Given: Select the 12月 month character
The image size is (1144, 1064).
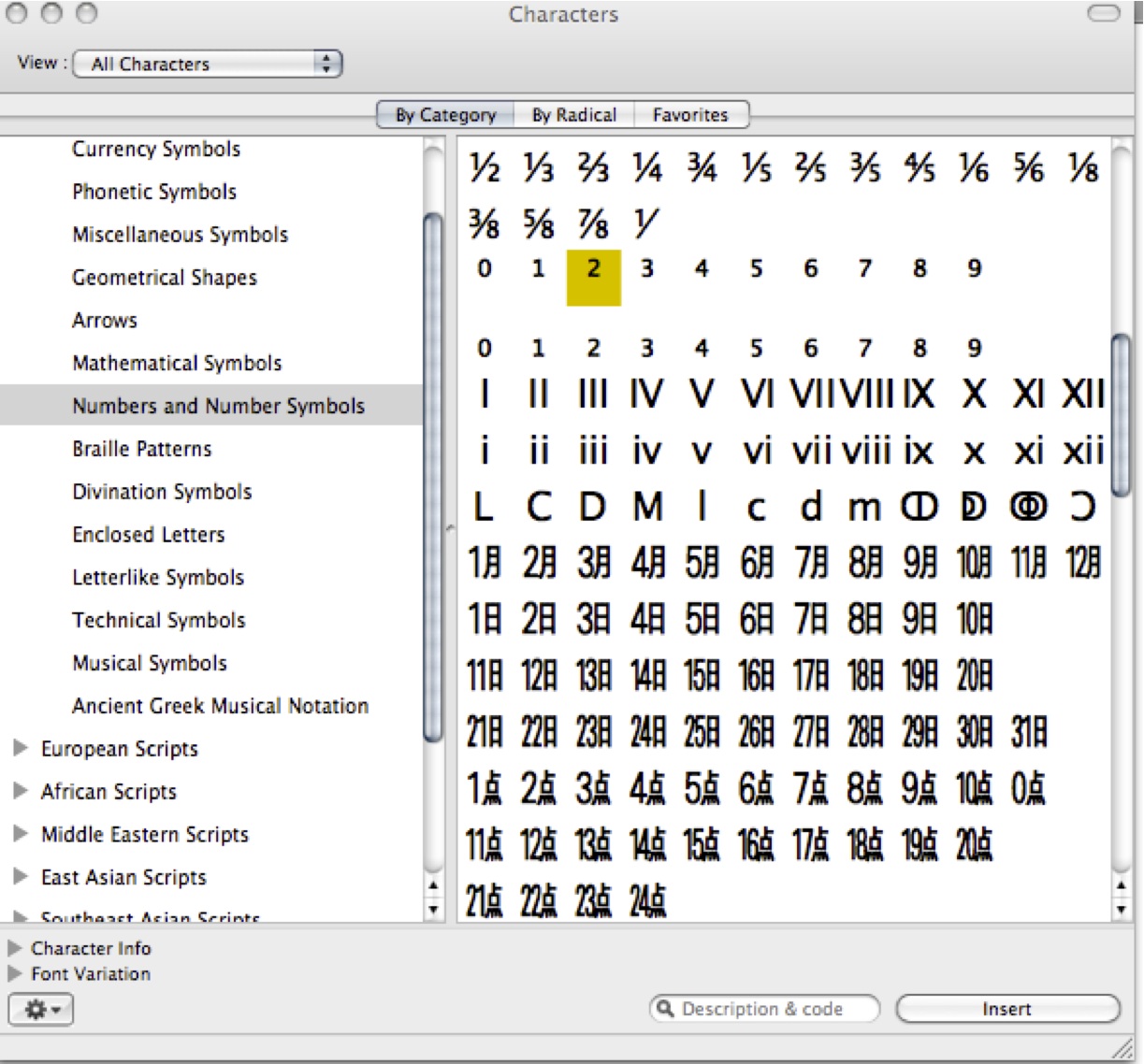Looking at the screenshot, I should 1082,563.
